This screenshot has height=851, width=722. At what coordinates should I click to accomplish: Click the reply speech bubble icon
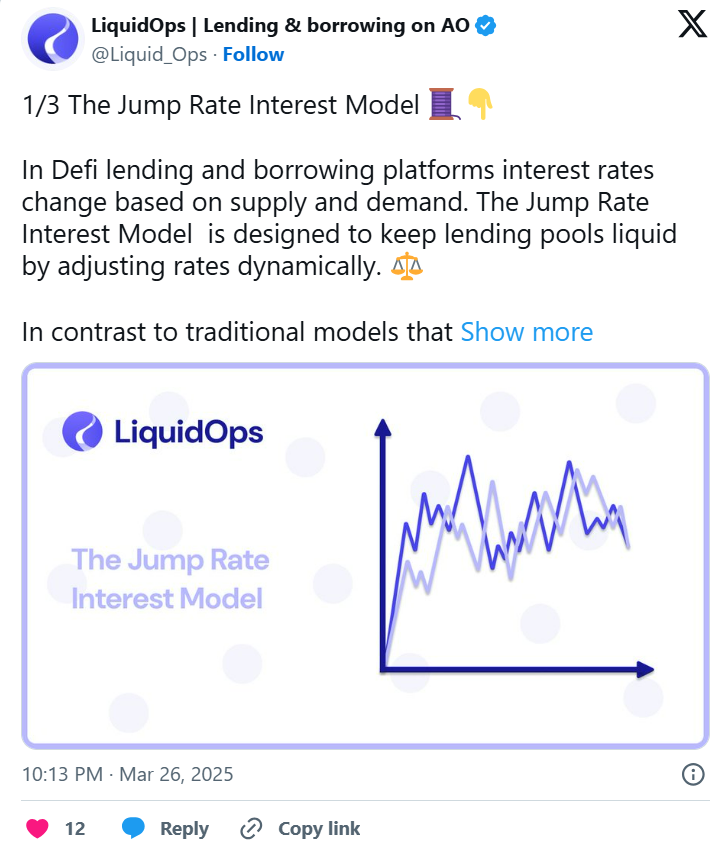(x=132, y=828)
